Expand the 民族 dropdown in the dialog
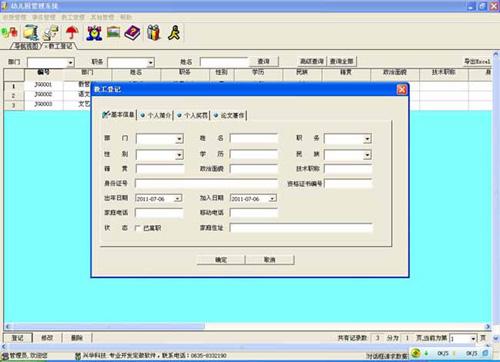The width and height of the screenshot is (500, 362). tap(367, 155)
